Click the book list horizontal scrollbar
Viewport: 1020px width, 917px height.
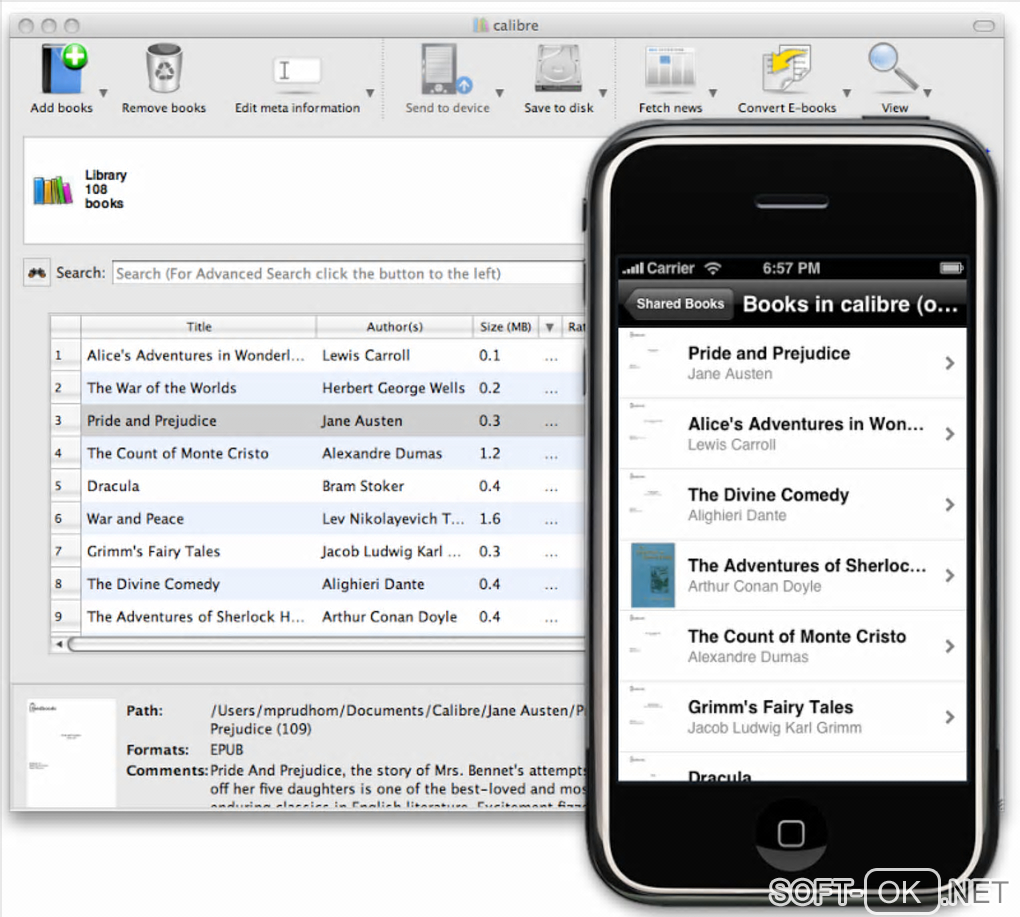327,644
